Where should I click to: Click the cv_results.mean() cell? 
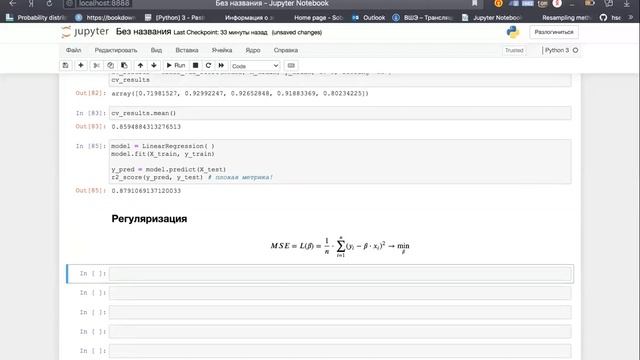pos(340,113)
